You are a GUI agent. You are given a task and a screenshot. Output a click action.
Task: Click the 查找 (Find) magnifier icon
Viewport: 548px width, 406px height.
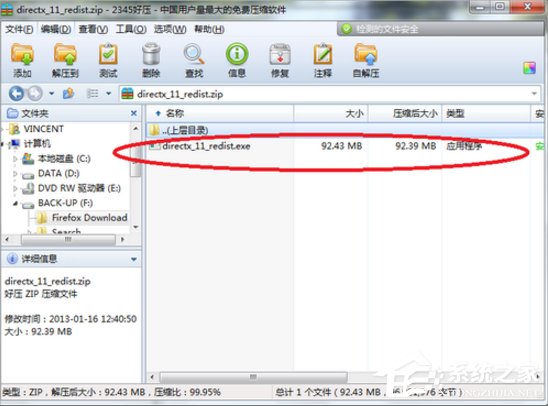(x=194, y=60)
